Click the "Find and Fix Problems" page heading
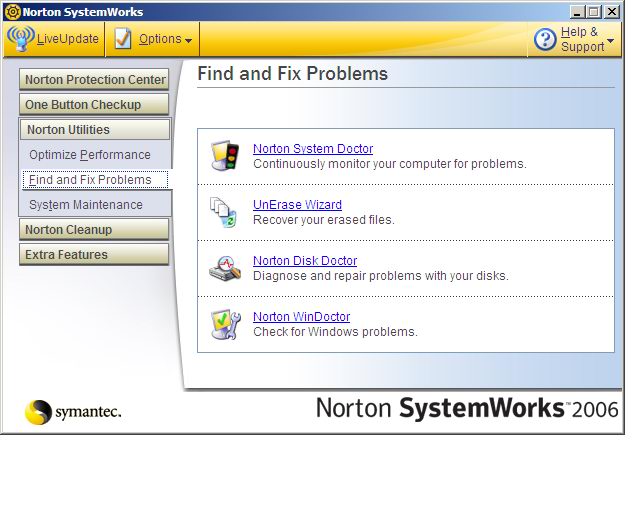 point(293,73)
